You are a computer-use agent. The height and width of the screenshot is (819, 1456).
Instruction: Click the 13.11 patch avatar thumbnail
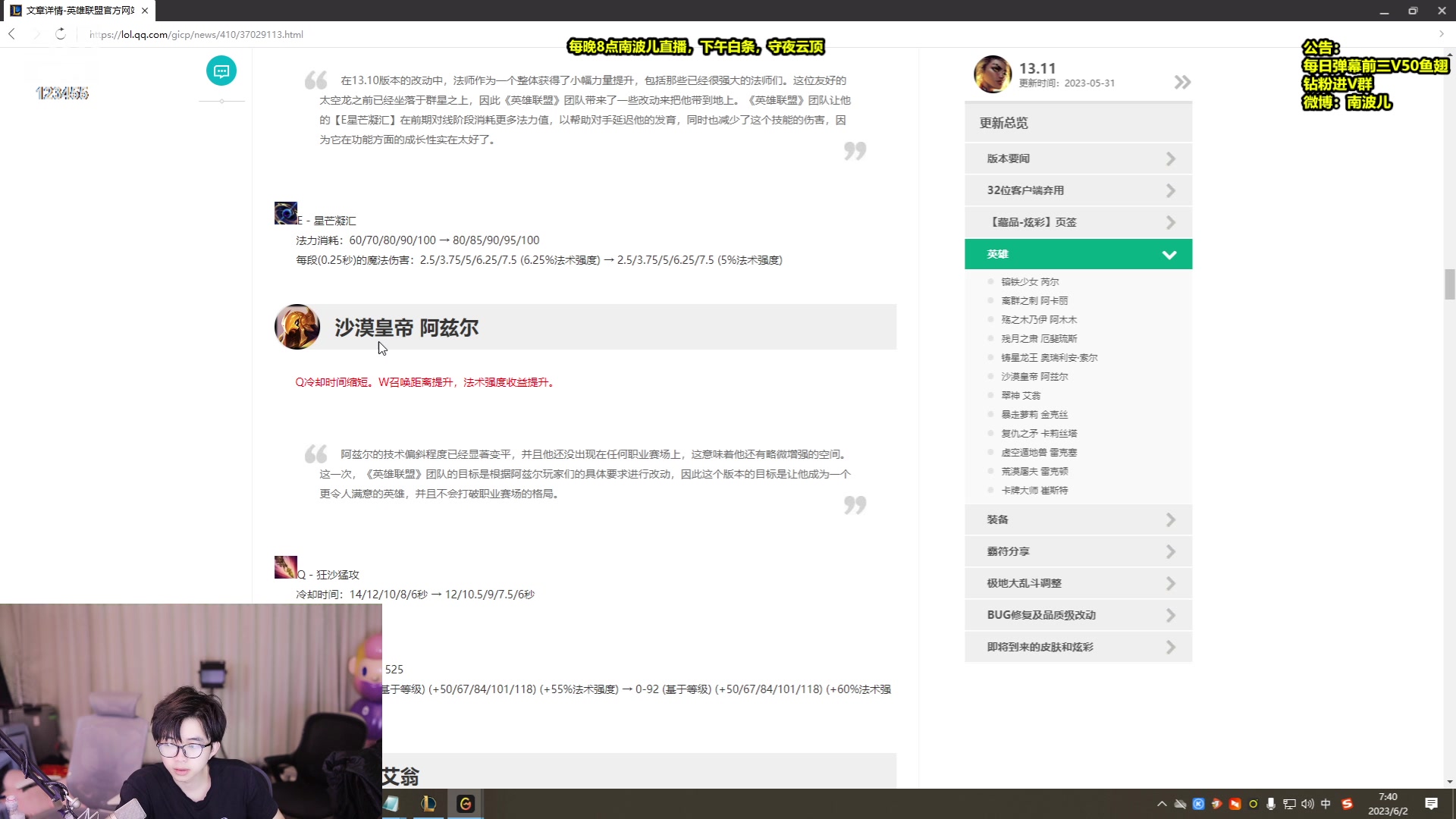tap(993, 74)
